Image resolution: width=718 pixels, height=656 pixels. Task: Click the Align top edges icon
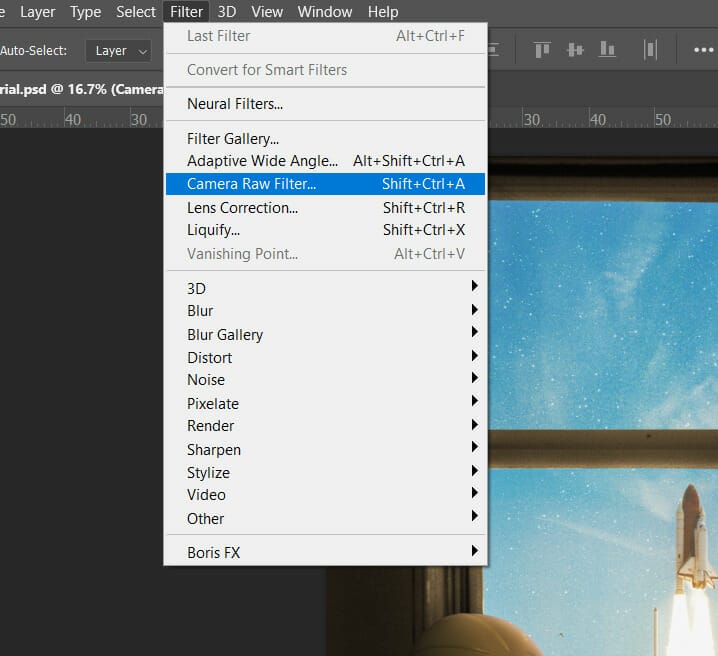pyautogui.click(x=542, y=49)
